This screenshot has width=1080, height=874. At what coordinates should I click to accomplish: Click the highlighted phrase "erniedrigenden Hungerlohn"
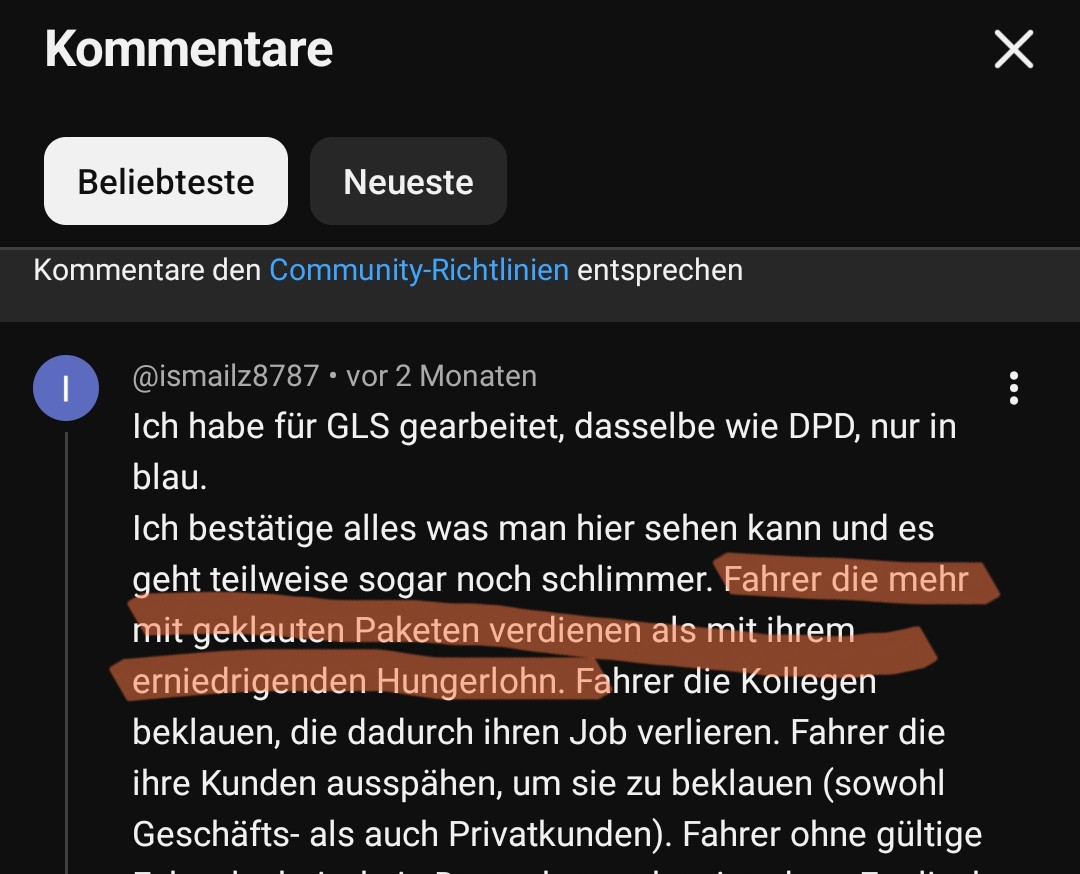point(348,681)
